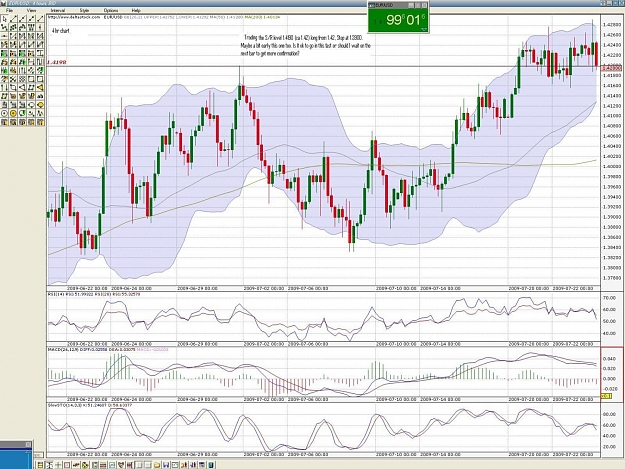Image resolution: width=625 pixels, height=469 pixels.
Task: Expand the arrow in the EURUSD quote widget
Action: [x=424, y=29]
